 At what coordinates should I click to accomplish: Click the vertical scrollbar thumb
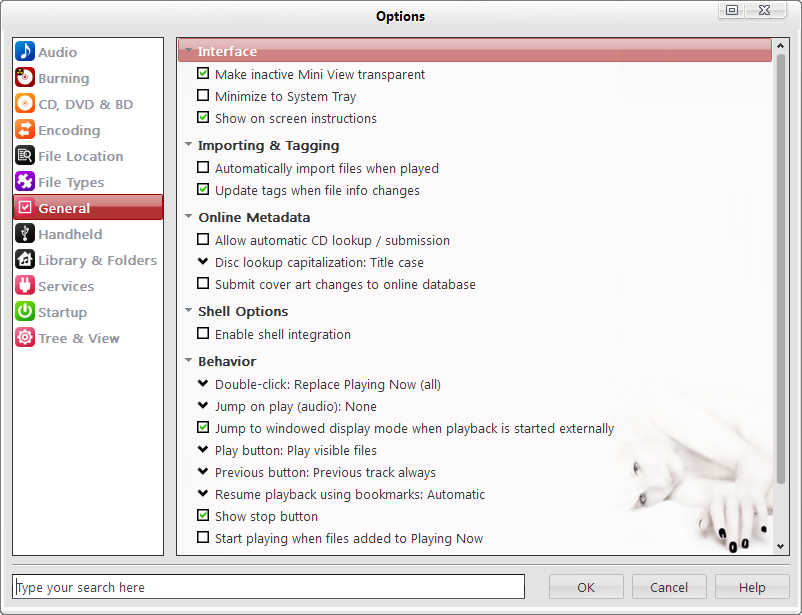point(781,269)
